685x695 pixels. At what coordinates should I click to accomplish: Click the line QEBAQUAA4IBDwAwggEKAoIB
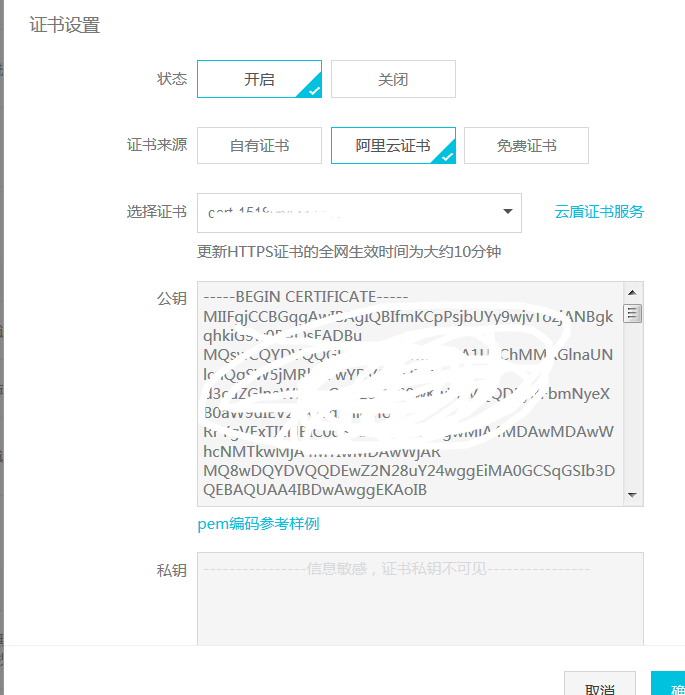click(x=315, y=490)
